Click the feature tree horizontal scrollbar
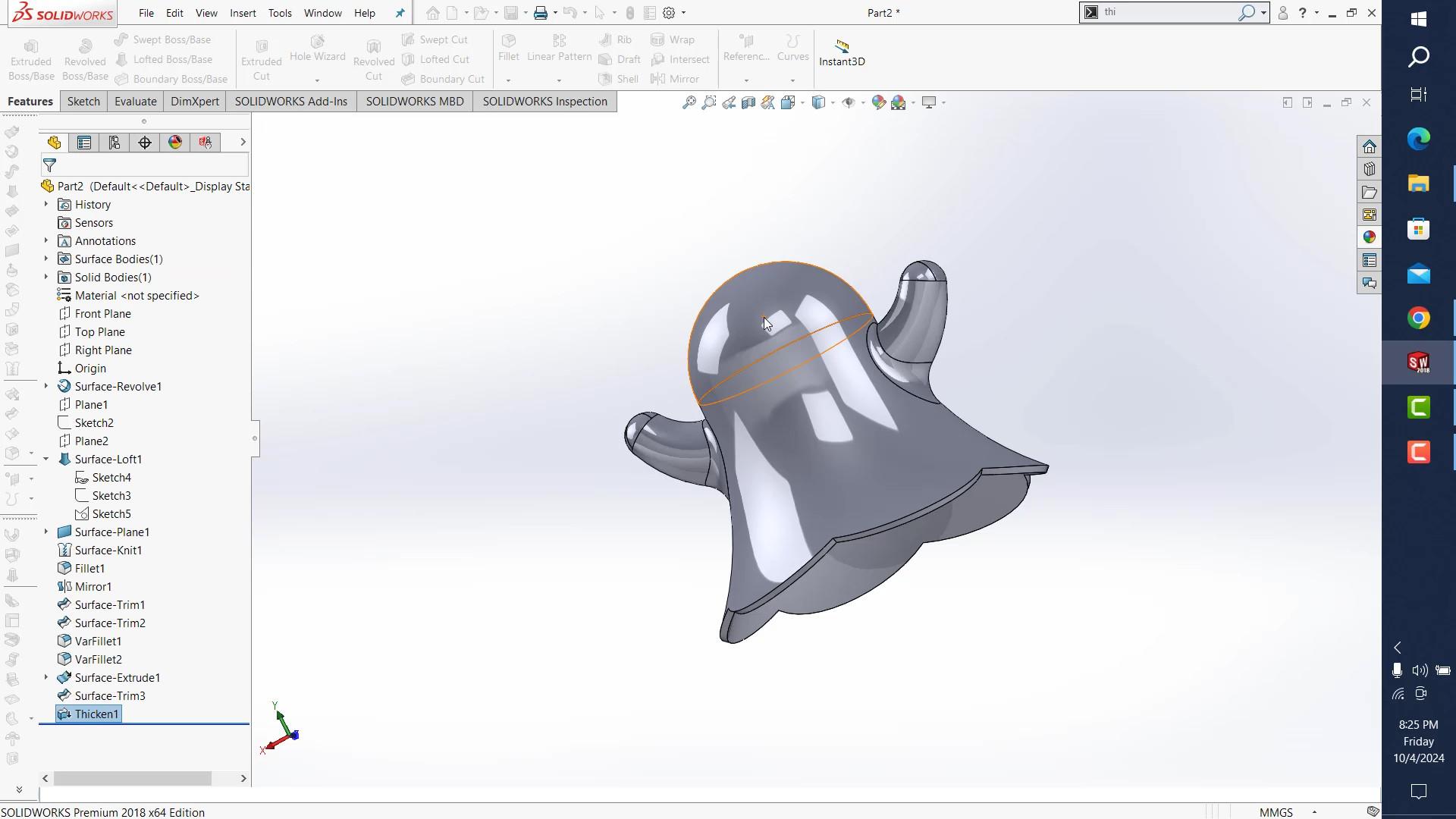The width and height of the screenshot is (1456, 819). 133,779
